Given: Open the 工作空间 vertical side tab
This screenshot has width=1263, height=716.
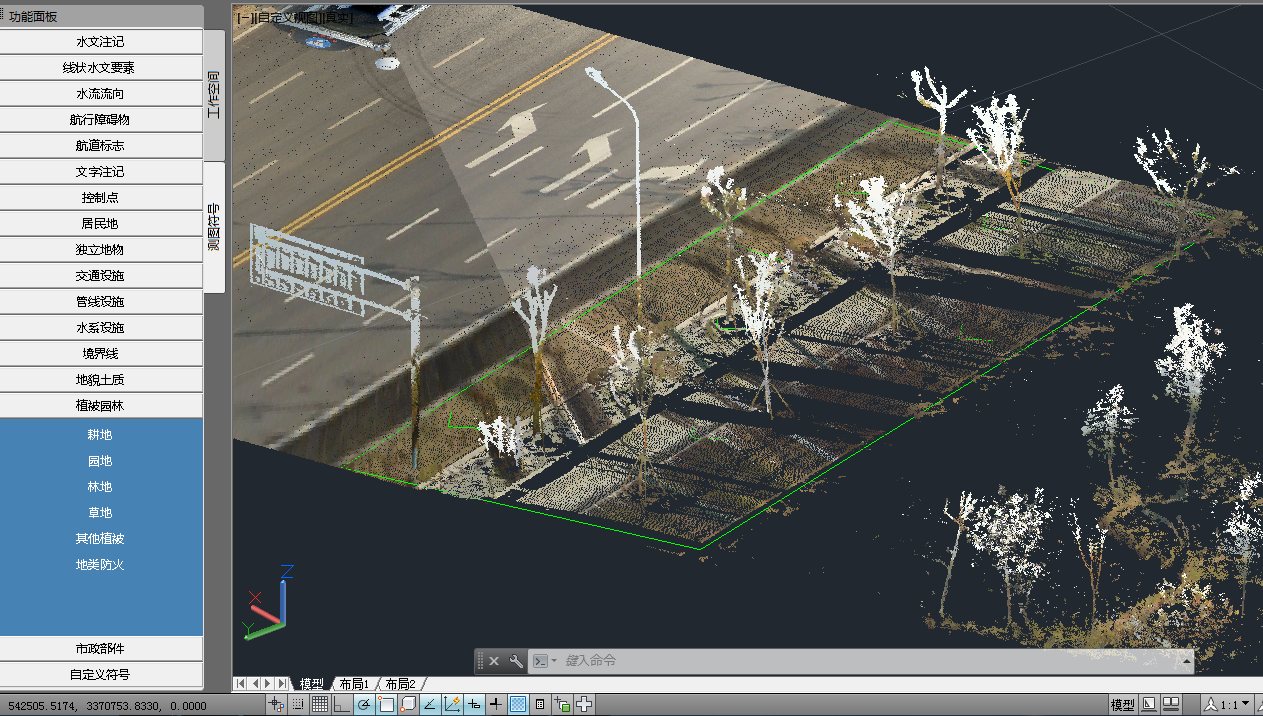Looking at the screenshot, I should [214, 95].
